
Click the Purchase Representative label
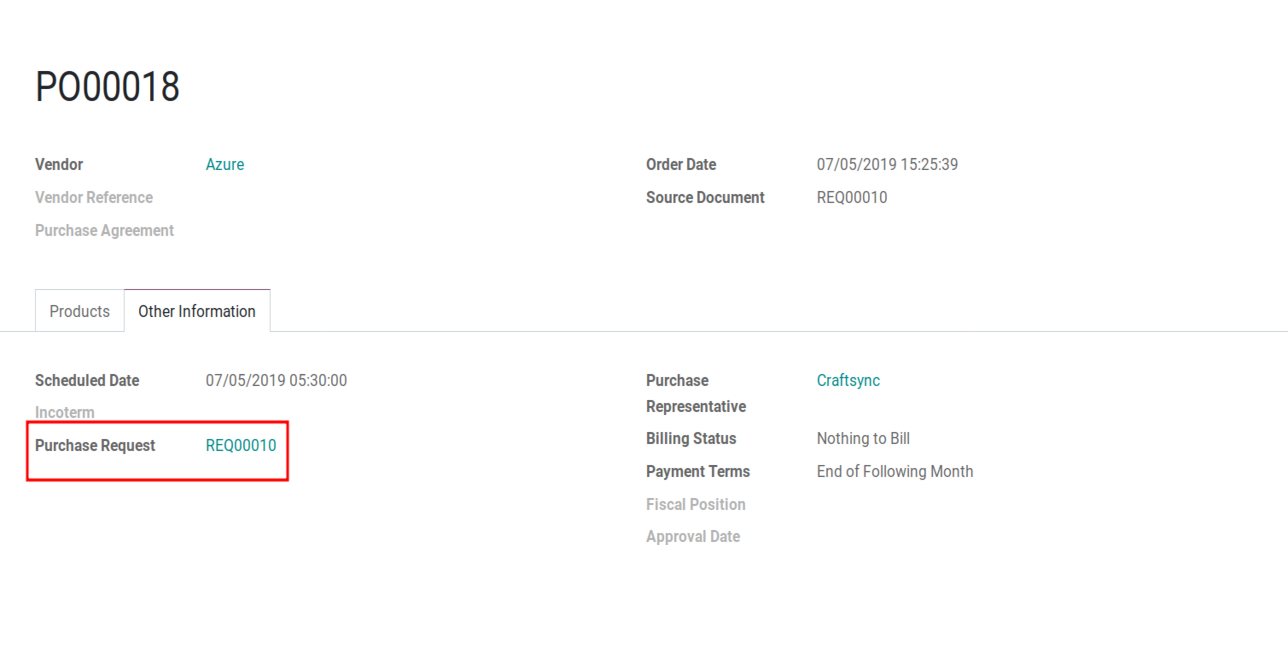tap(696, 394)
